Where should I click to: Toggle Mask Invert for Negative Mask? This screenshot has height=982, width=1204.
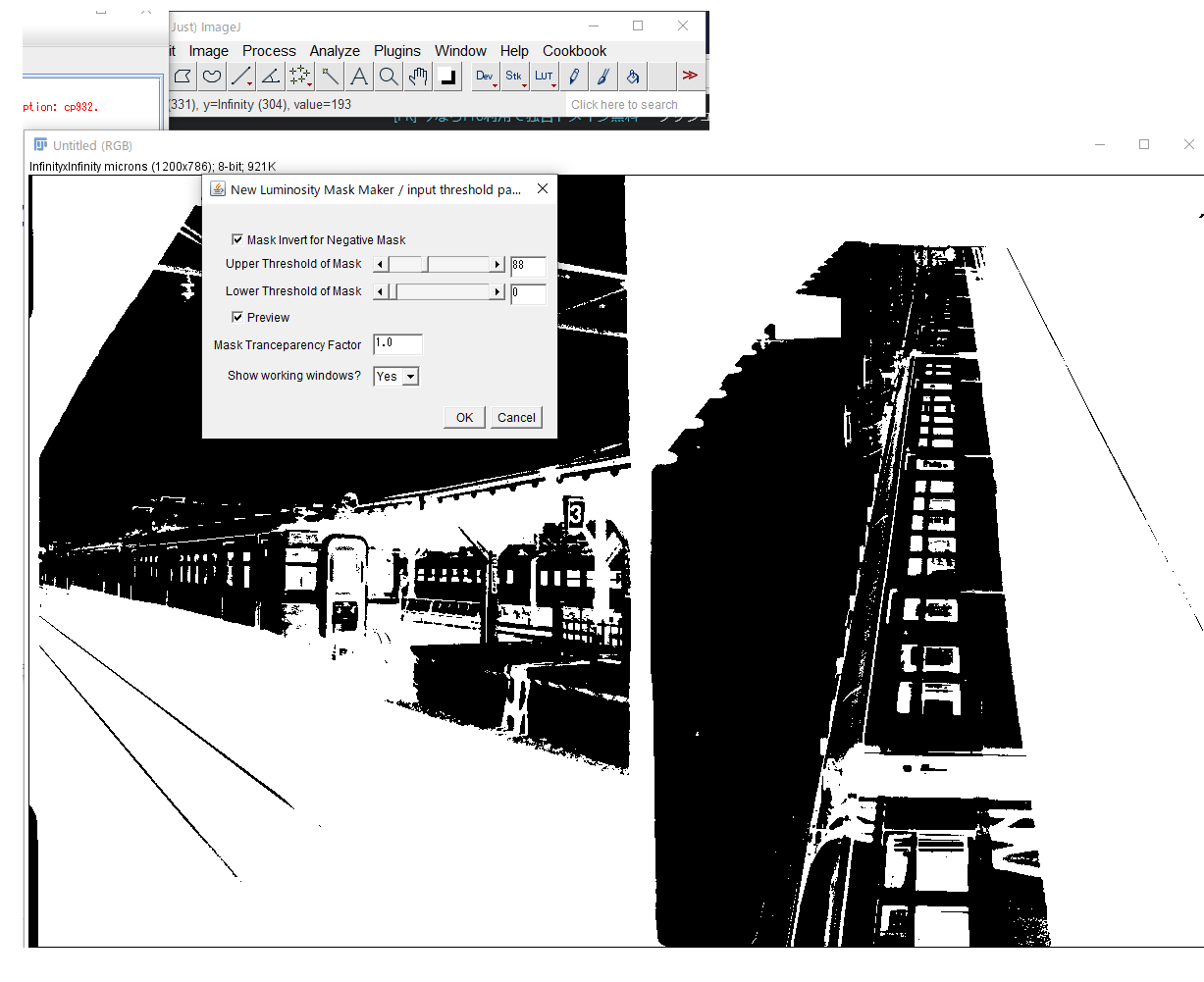click(x=237, y=239)
